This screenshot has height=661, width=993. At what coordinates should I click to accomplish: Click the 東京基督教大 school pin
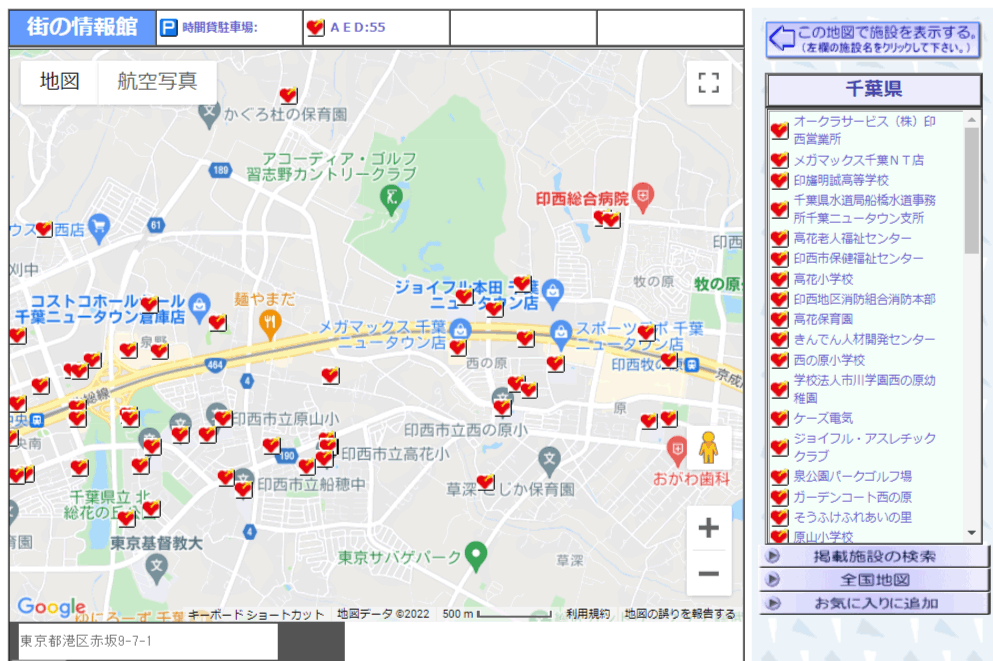[x=156, y=568]
